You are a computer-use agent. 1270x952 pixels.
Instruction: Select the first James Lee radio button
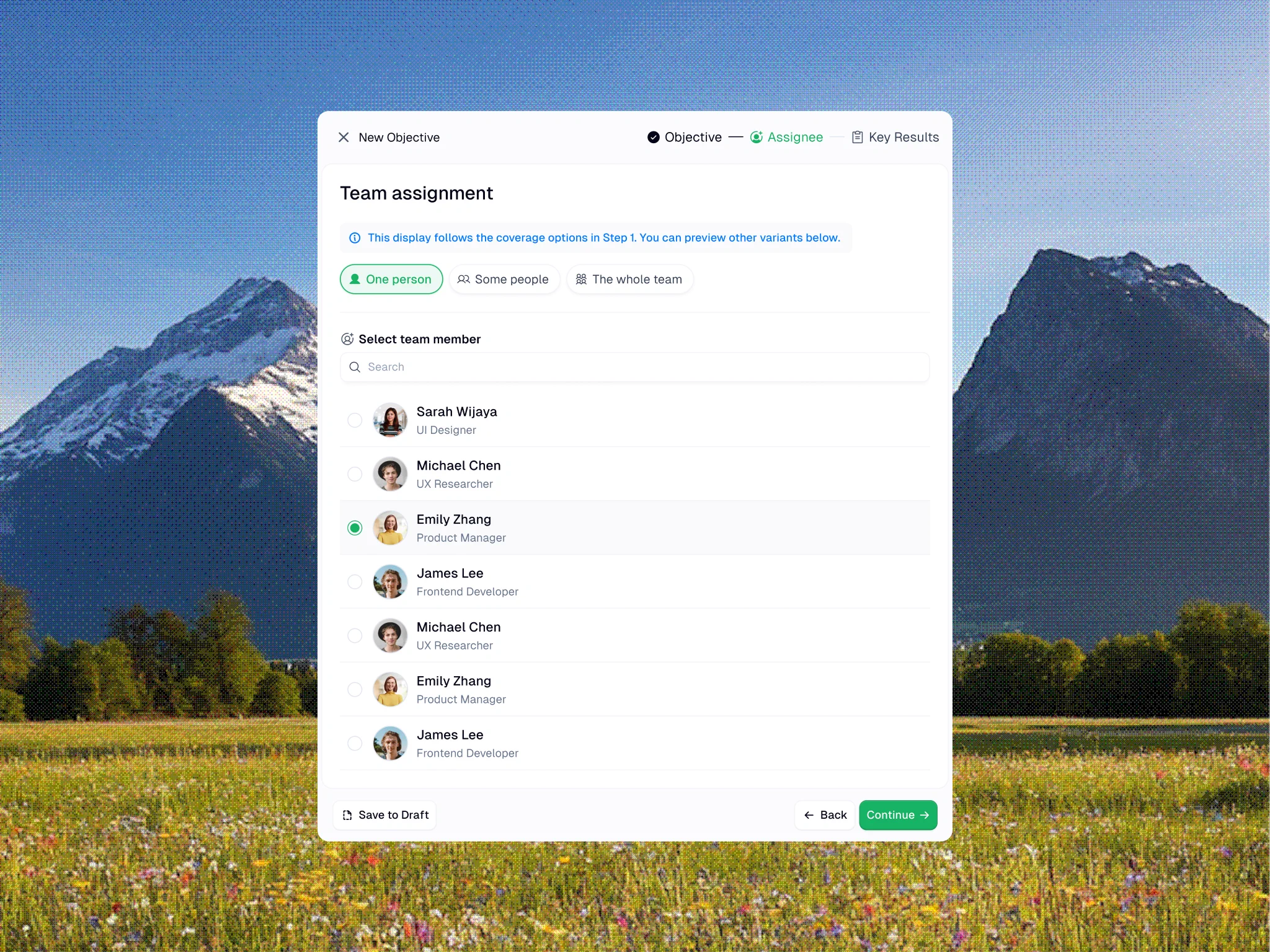coord(355,582)
